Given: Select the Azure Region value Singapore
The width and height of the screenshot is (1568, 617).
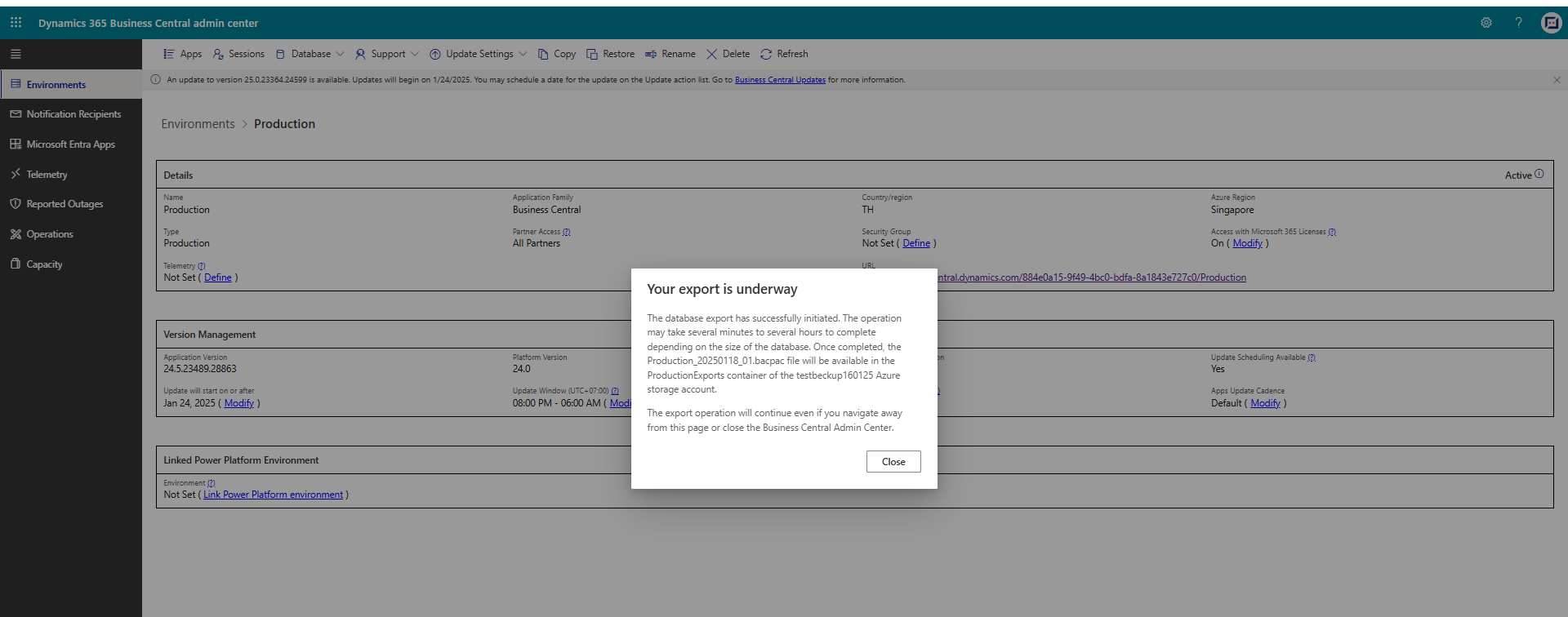Looking at the screenshot, I should click(x=1232, y=210).
